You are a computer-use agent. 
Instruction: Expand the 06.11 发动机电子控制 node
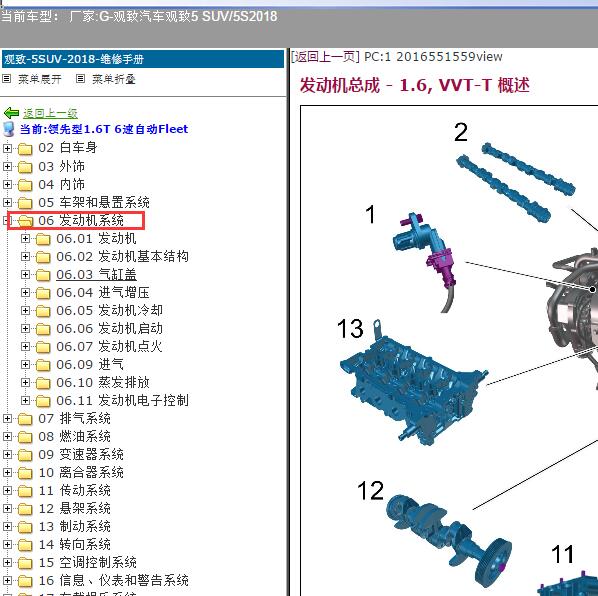[25, 400]
